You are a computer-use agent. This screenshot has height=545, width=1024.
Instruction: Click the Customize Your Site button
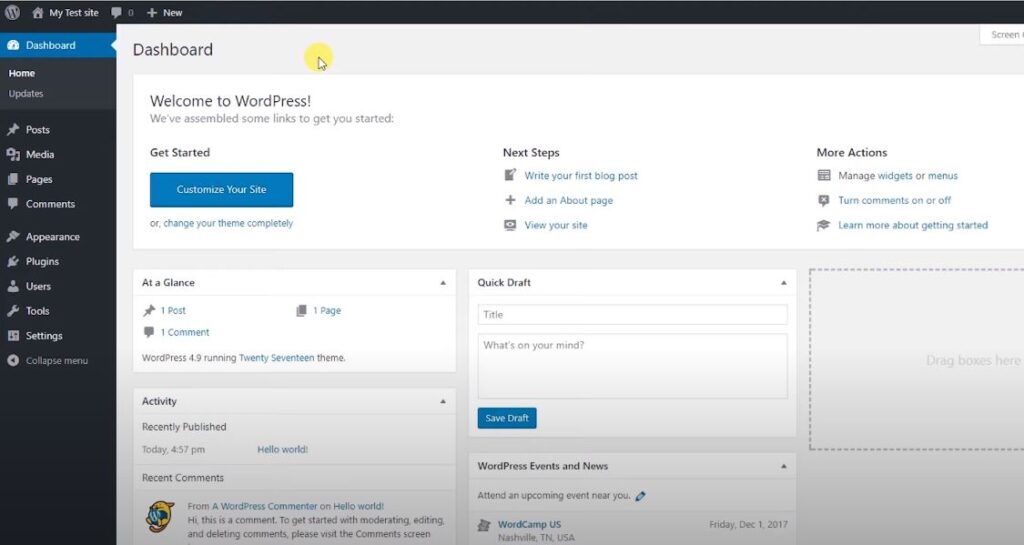(x=221, y=189)
